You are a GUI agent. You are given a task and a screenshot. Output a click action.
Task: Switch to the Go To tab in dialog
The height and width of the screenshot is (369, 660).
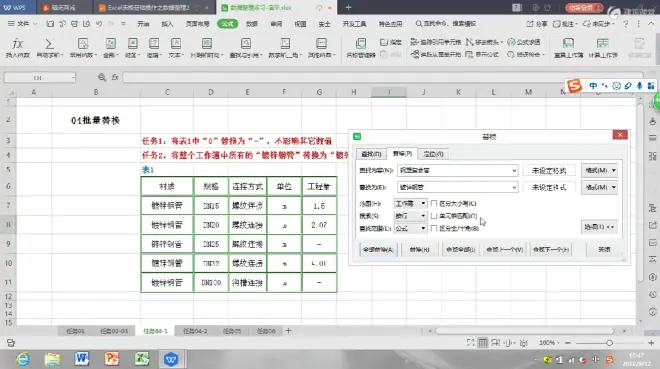(433, 154)
